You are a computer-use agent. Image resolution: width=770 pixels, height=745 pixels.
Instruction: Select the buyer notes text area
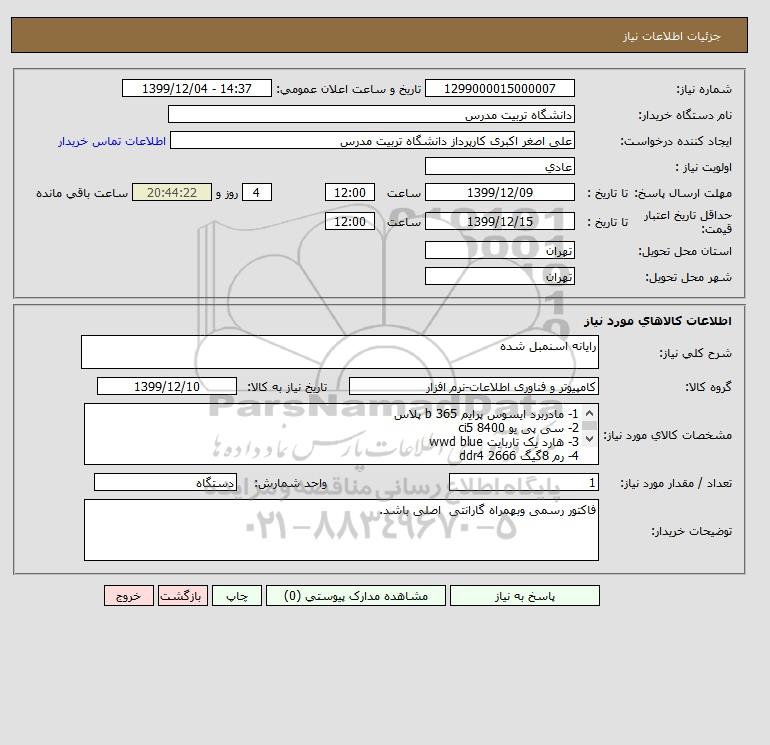[341, 530]
